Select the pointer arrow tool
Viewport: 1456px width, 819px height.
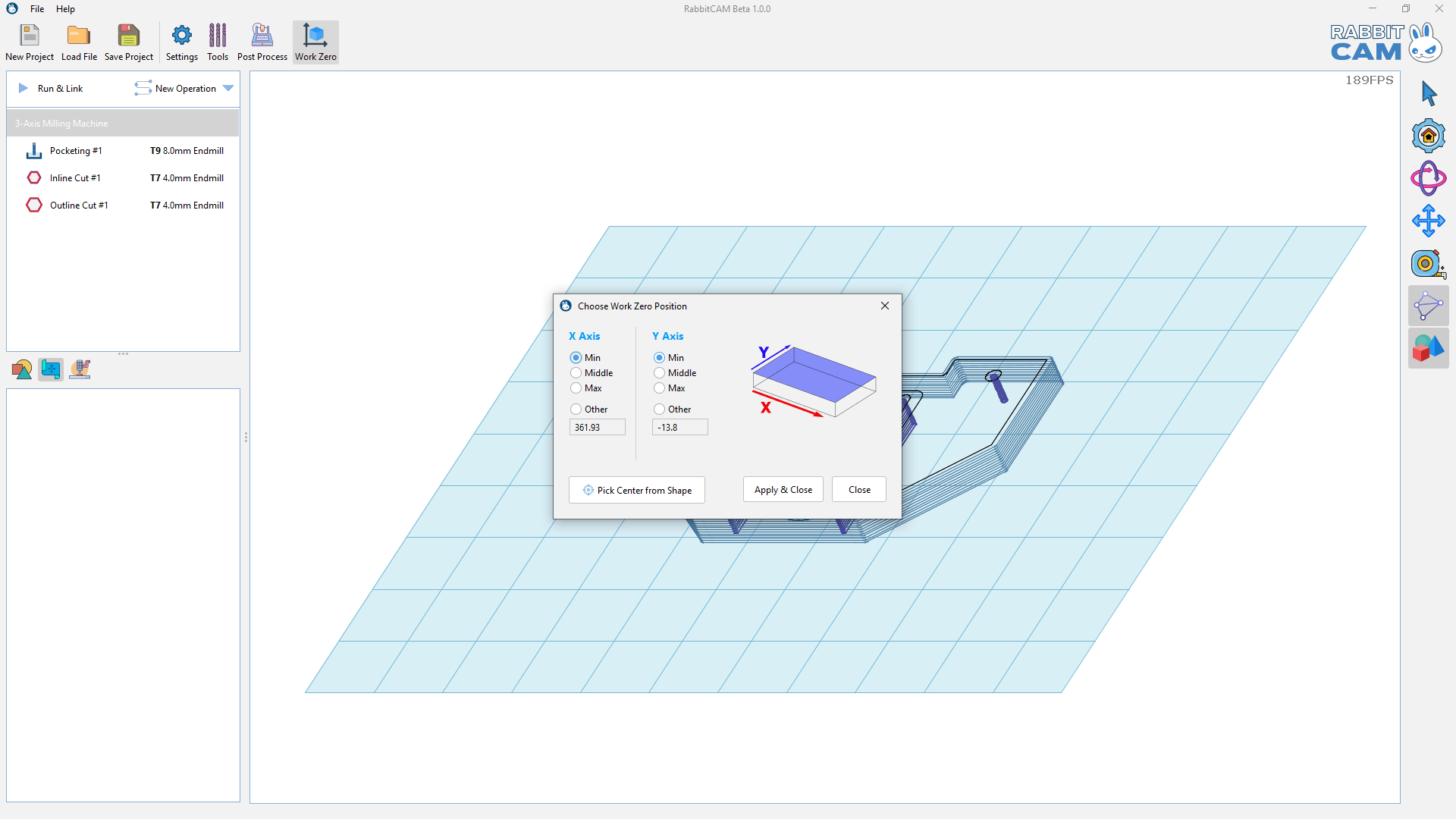pos(1429,94)
